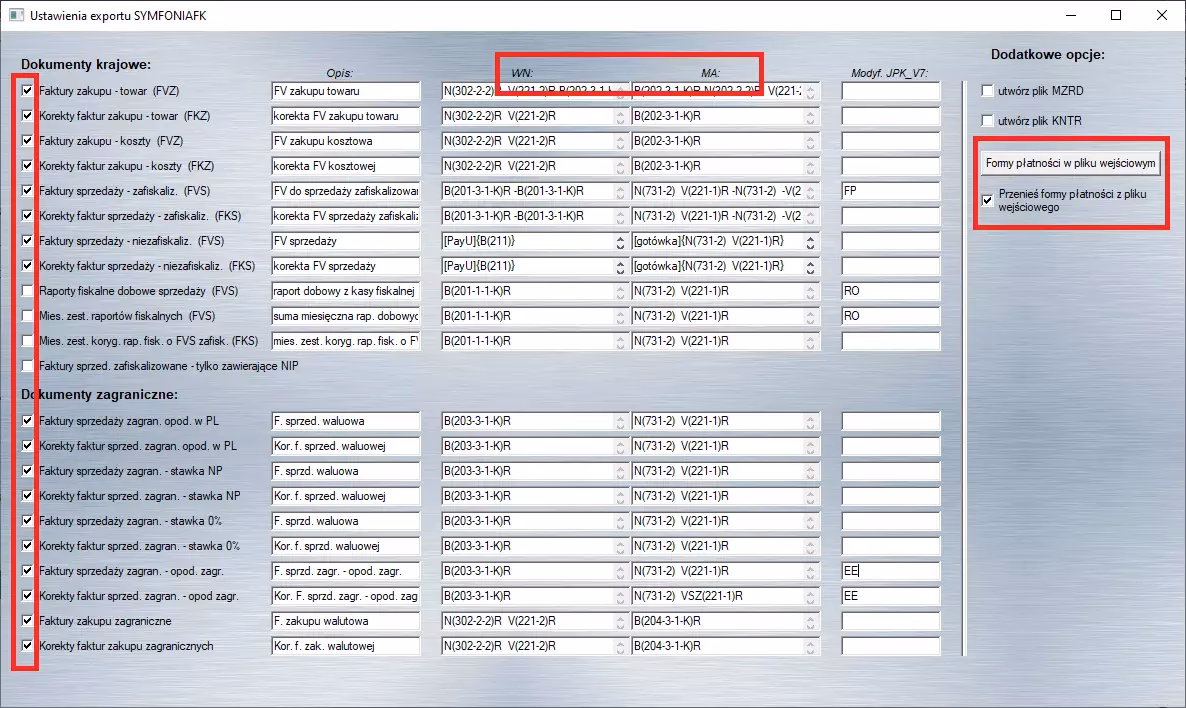Enable the 'utwórz plik MZRD' checkbox

pos(988,91)
